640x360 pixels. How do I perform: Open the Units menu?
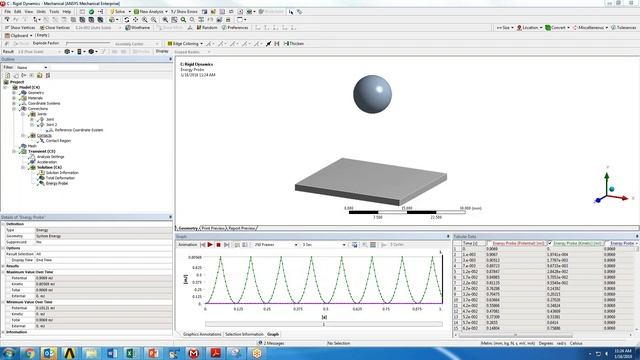pos(41,12)
